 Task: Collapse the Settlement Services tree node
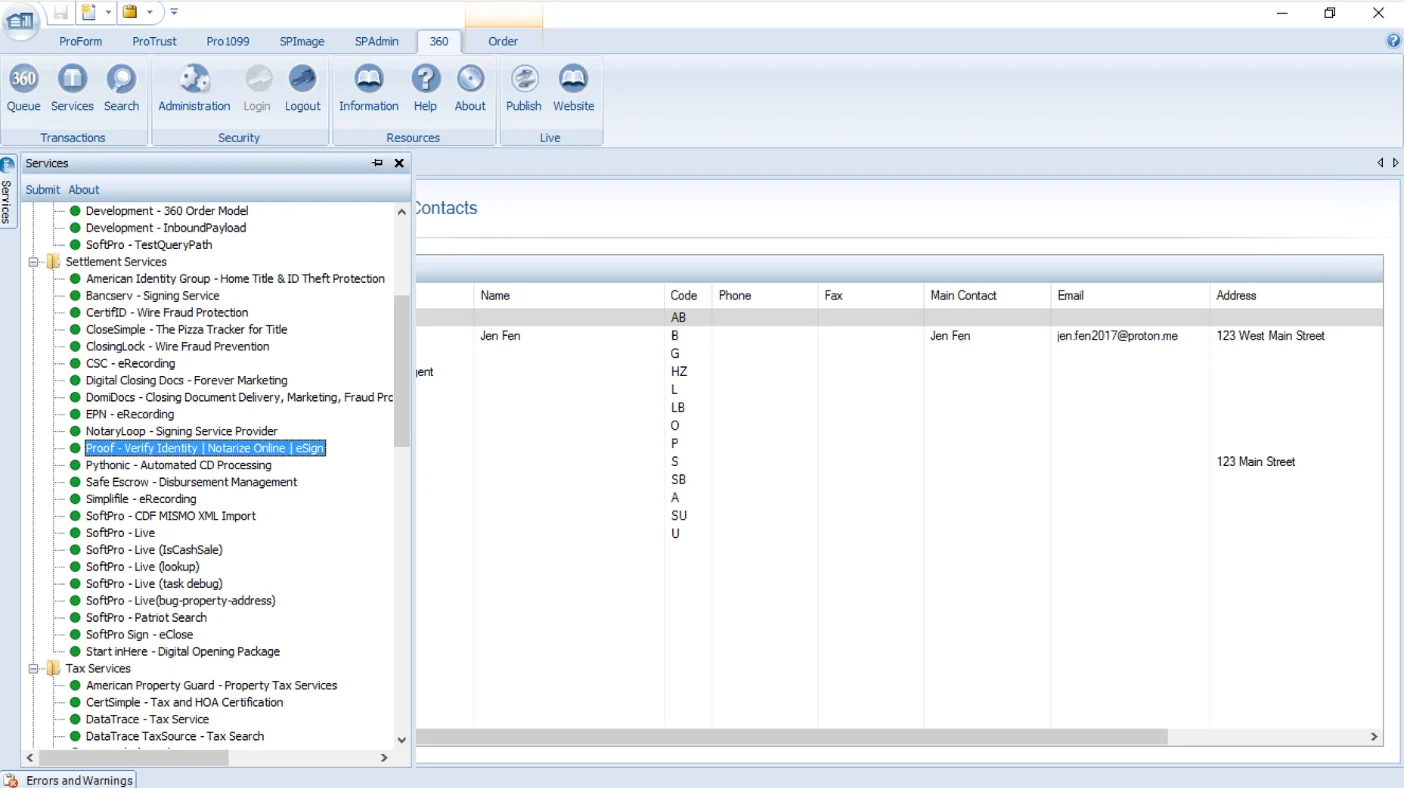pyautogui.click(x=33, y=262)
